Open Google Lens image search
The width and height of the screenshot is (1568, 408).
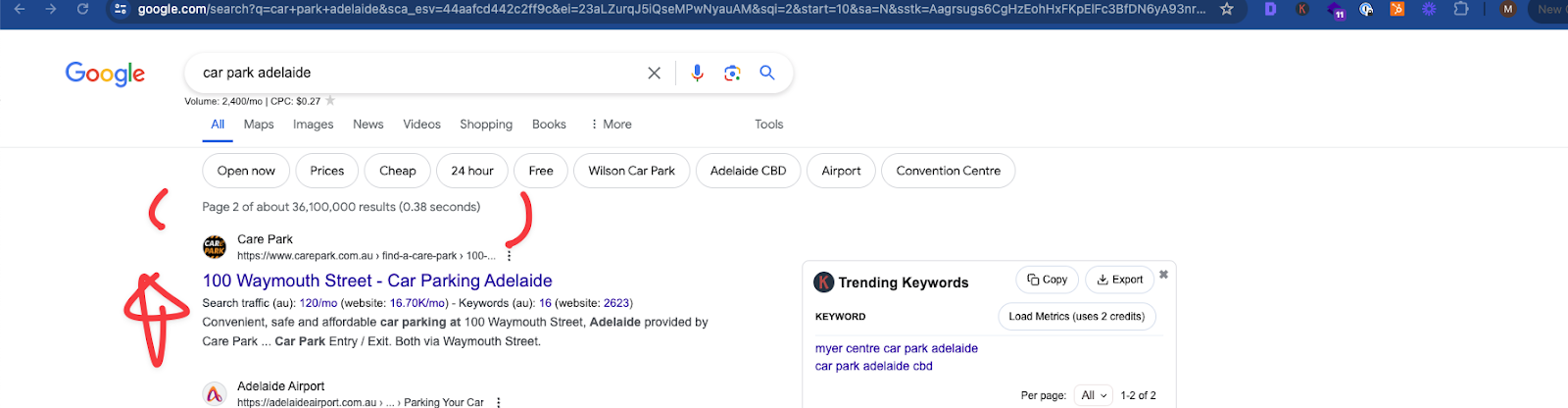(732, 73)
